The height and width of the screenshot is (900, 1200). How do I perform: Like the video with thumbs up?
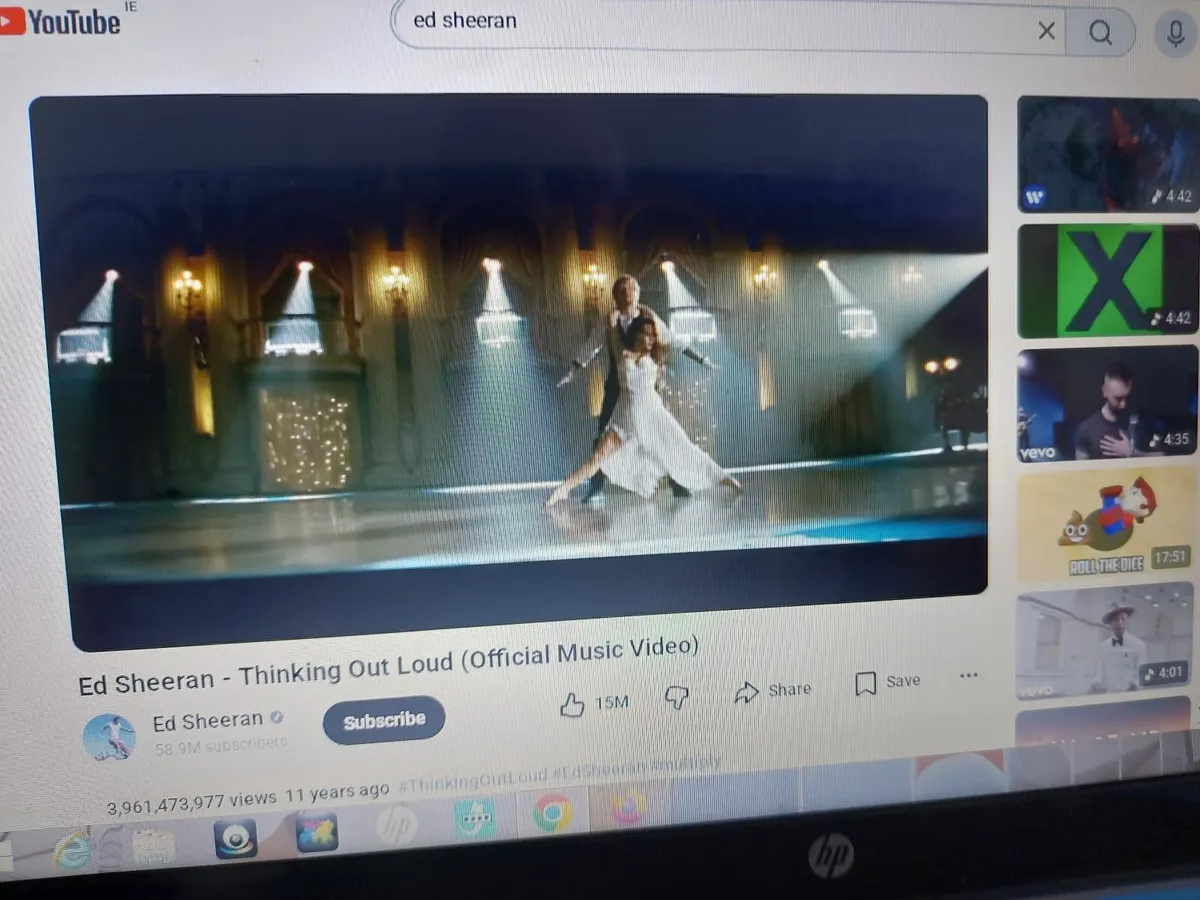coord(573,705)
